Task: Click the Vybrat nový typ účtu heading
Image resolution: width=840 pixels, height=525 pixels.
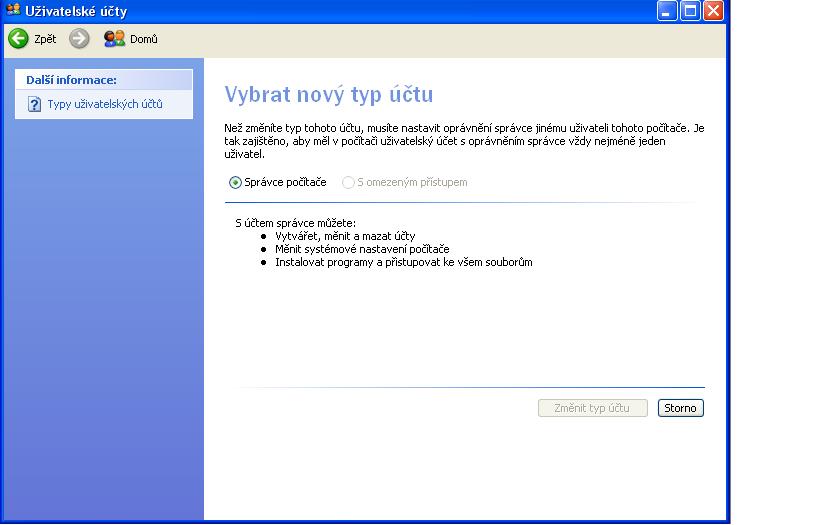Action: [328, 94]
